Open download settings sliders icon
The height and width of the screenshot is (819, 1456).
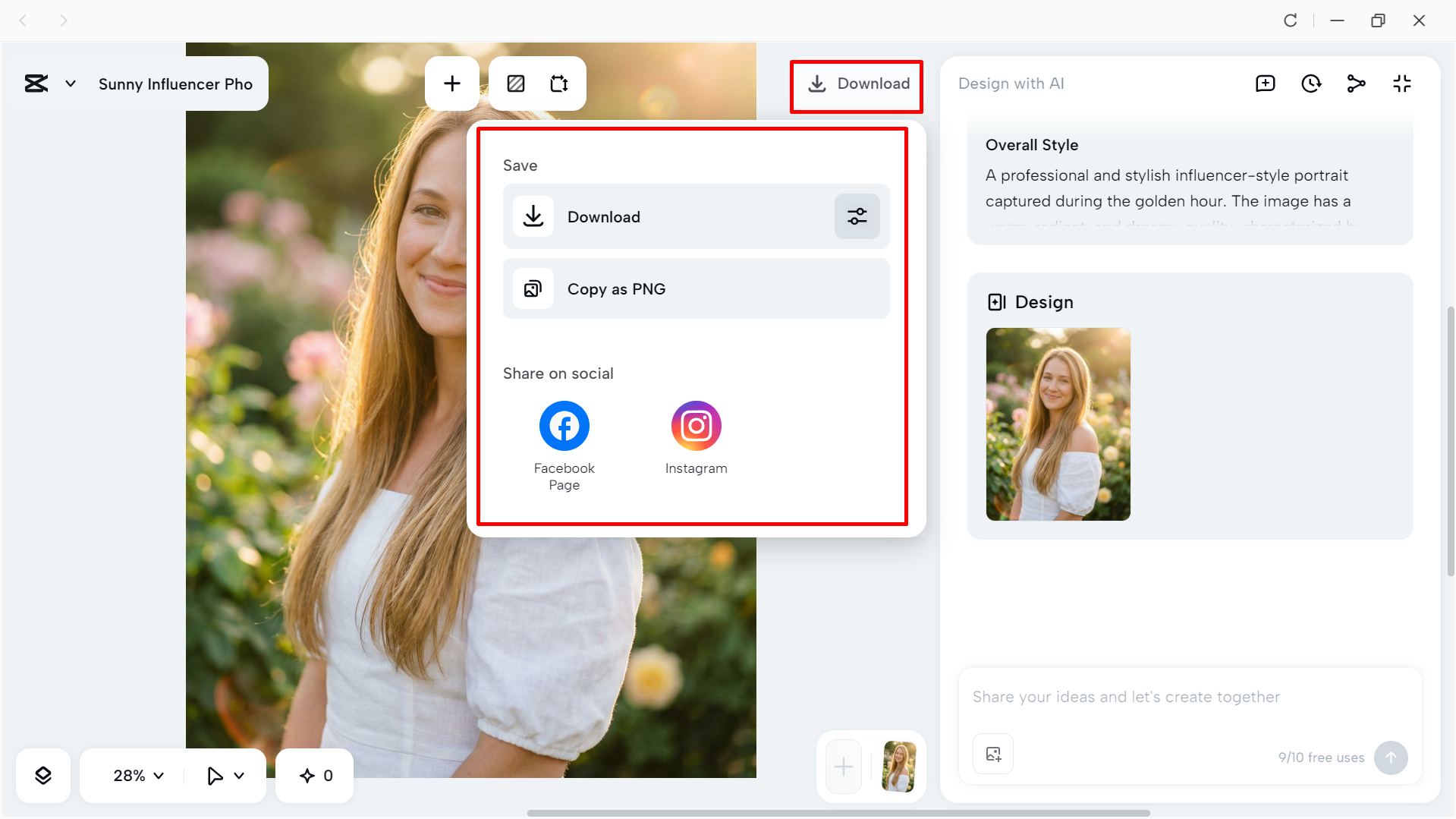[x=857, y=216]
